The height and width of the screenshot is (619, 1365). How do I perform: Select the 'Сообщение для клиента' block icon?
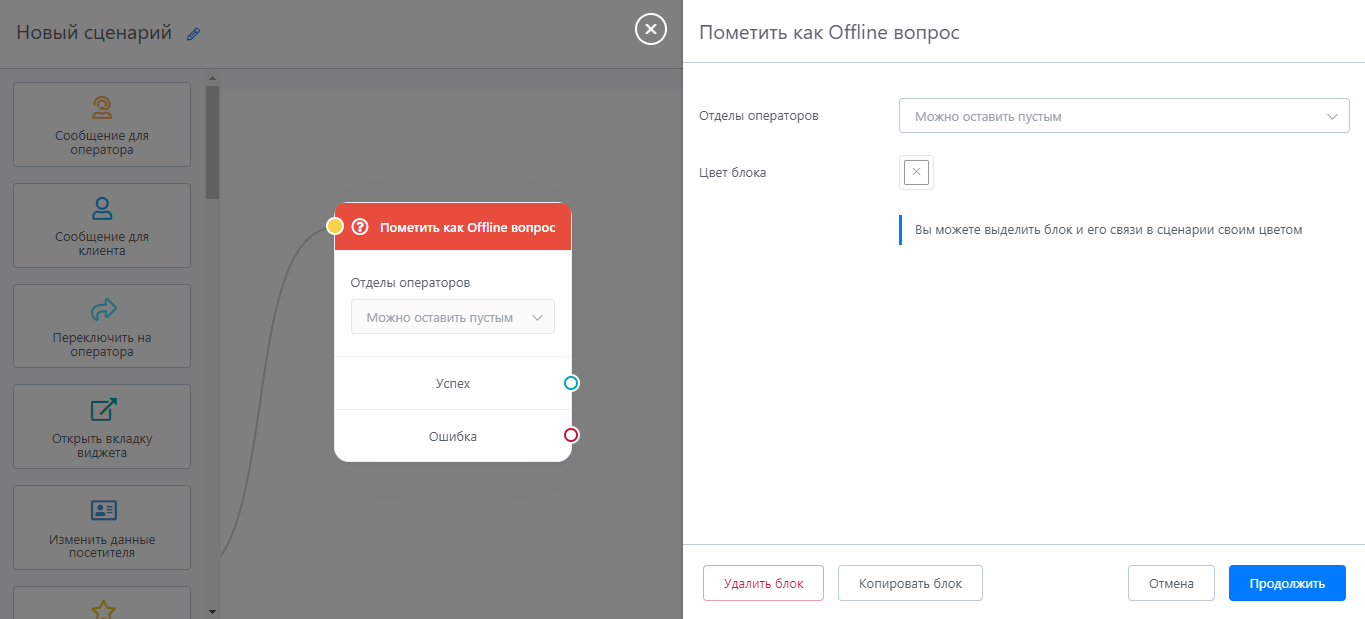tap(101, 208)
